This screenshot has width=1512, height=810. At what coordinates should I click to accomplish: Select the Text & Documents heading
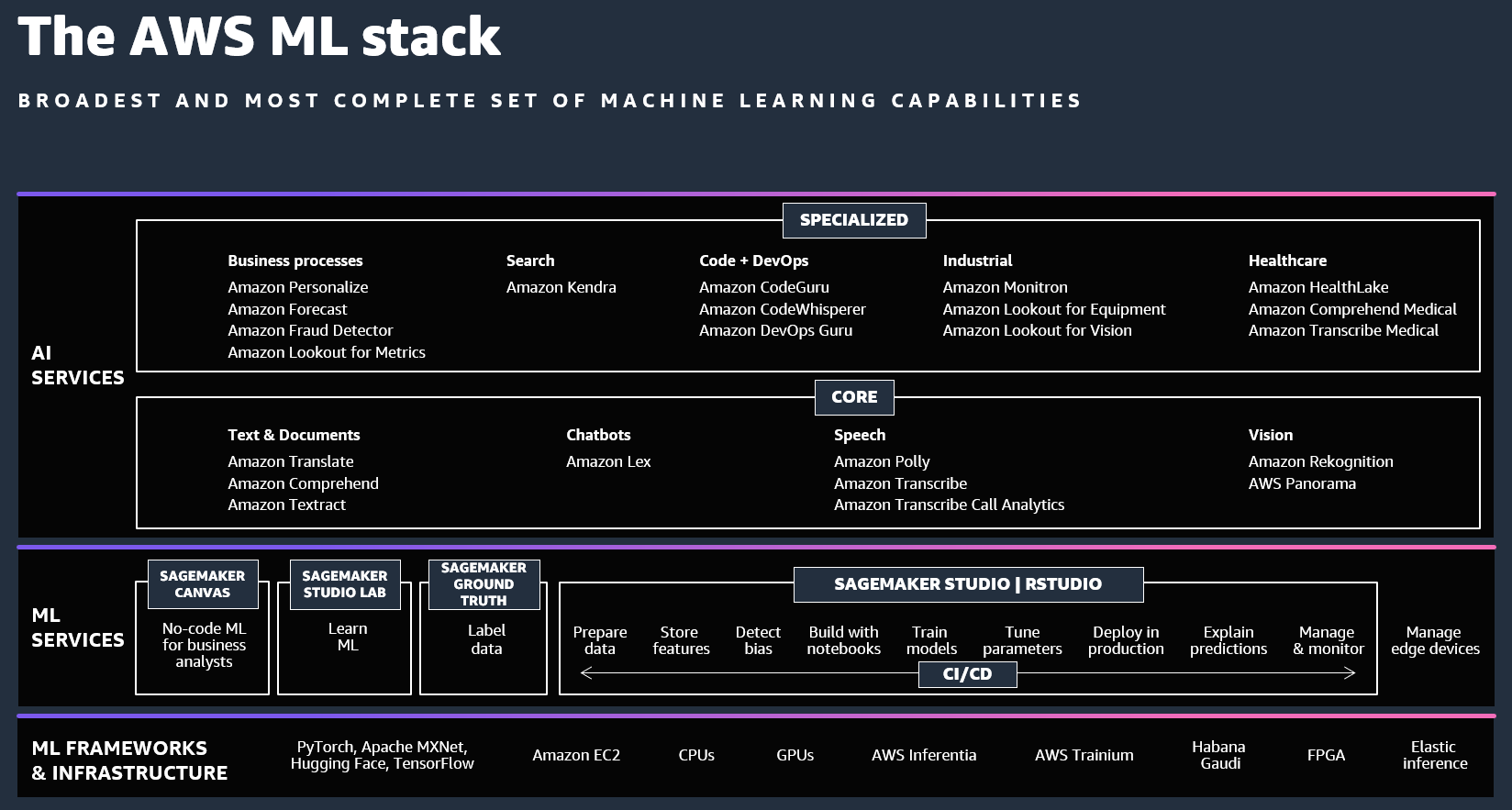click(294, 435)
